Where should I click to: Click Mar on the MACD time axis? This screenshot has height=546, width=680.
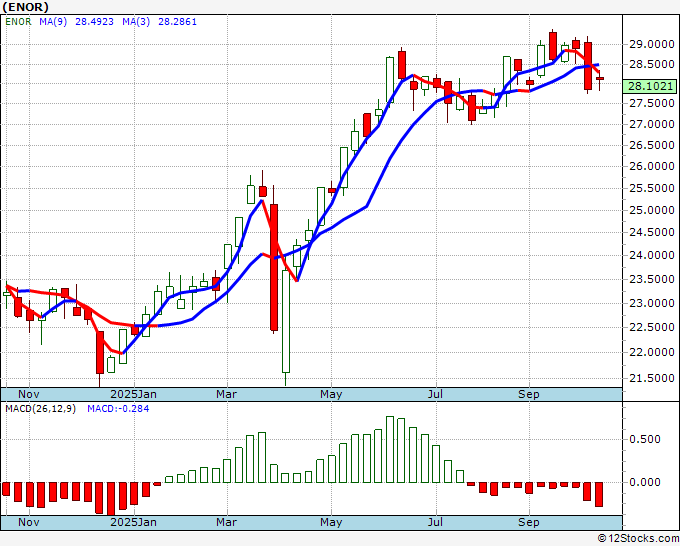227,522
